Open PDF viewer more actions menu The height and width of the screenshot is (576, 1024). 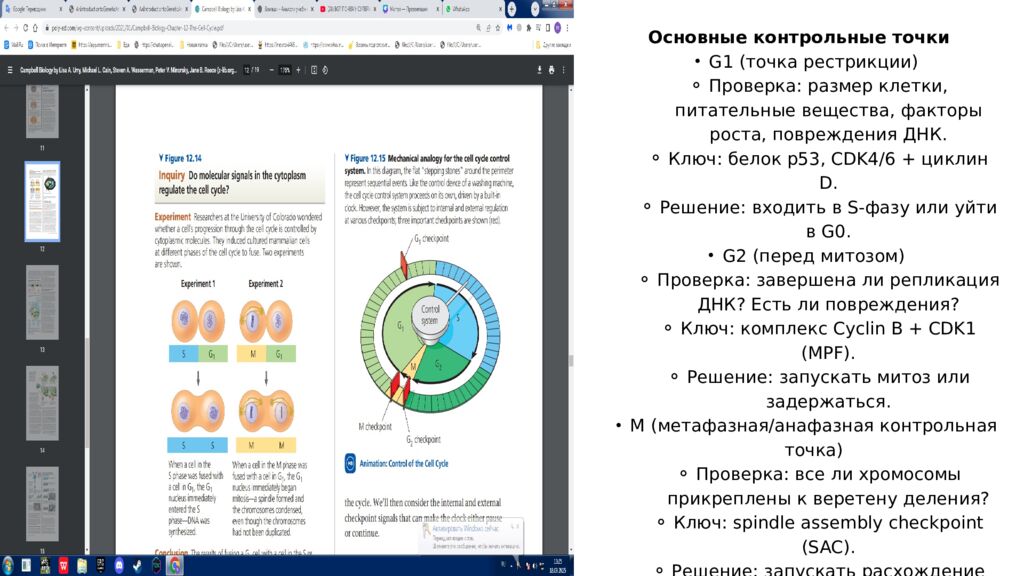pyautogui.click(x=565, y=70)
